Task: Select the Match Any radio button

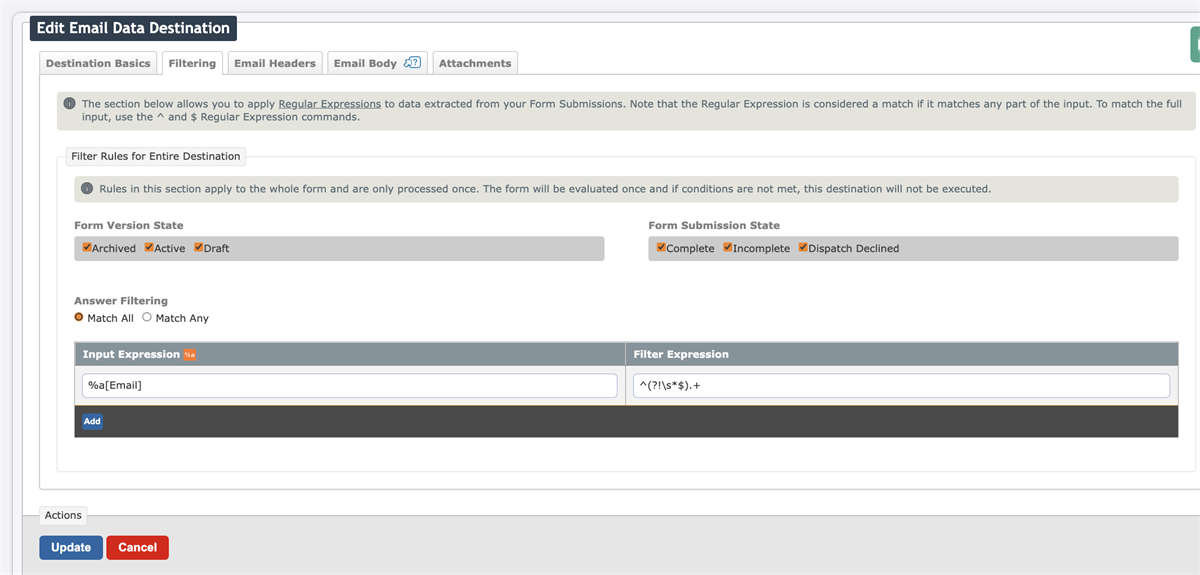Action: 147,317
